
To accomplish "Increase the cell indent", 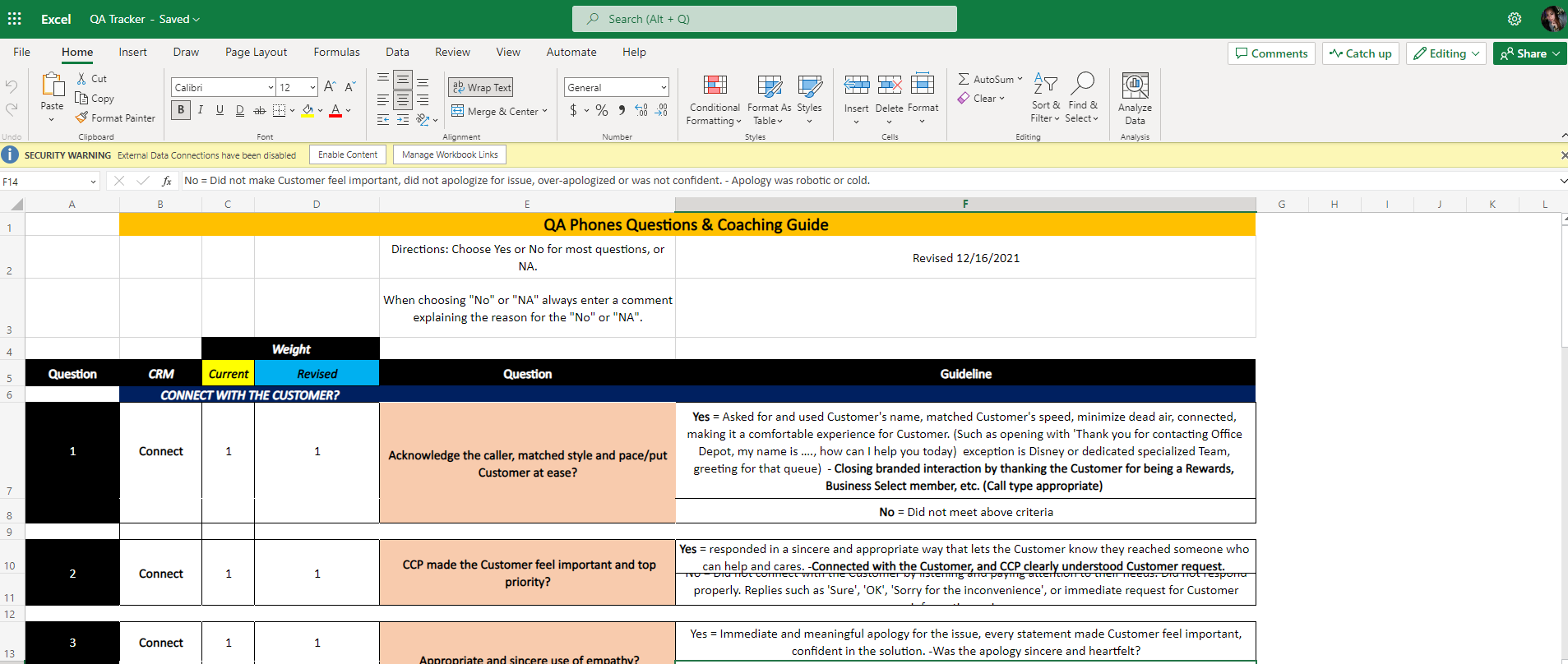I will (403, 120).
